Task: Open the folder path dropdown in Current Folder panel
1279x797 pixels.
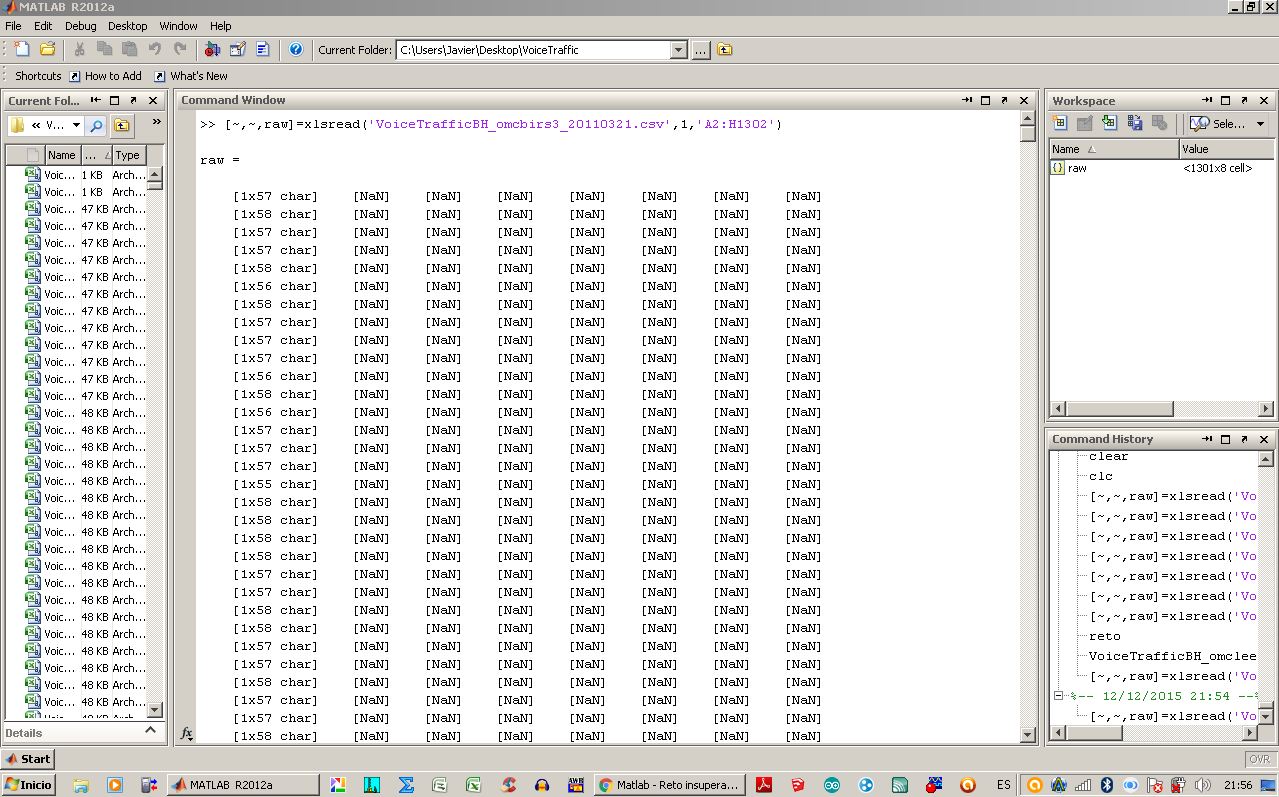Action: pos(74,125)
